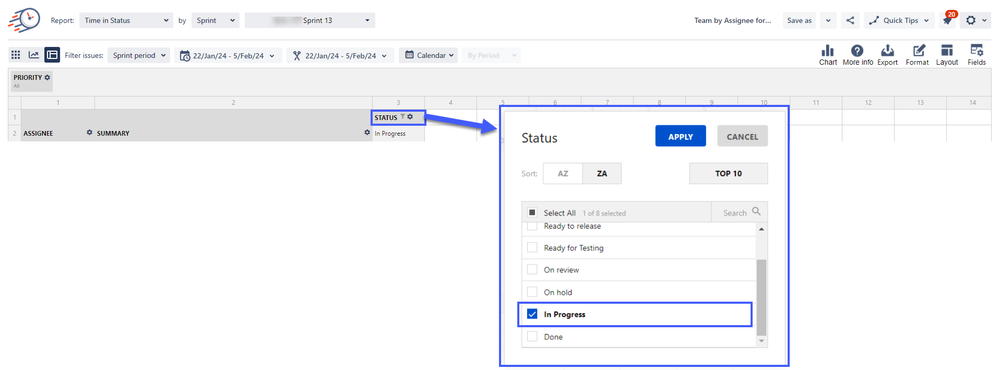Image resolution: width=999 pixels, height=370 pixels.
Task: Open STATUS column gear settings
Action: (x=410, y=117)
